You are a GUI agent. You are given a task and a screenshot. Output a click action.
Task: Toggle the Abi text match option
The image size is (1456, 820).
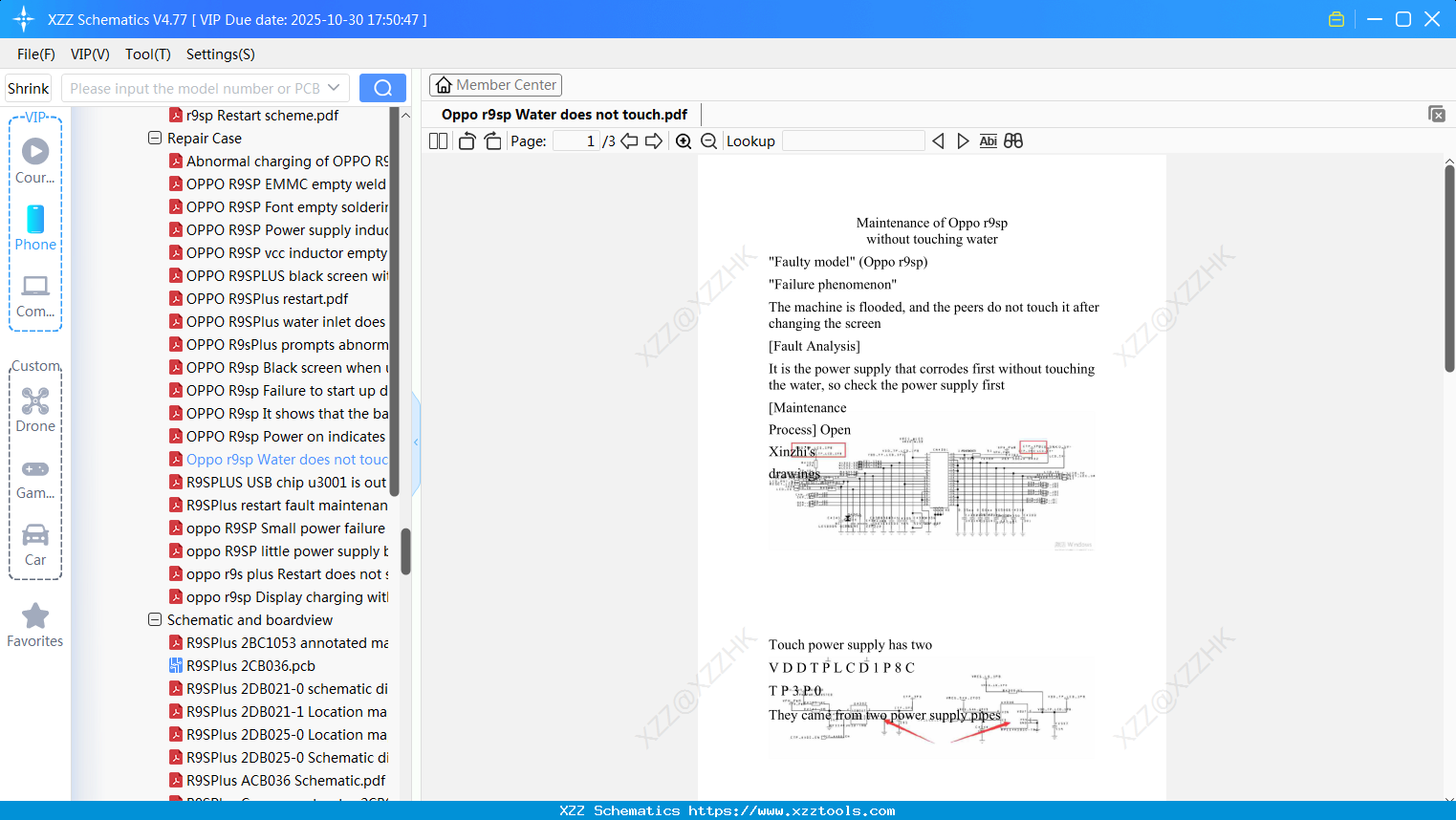[x=989, y=140]
